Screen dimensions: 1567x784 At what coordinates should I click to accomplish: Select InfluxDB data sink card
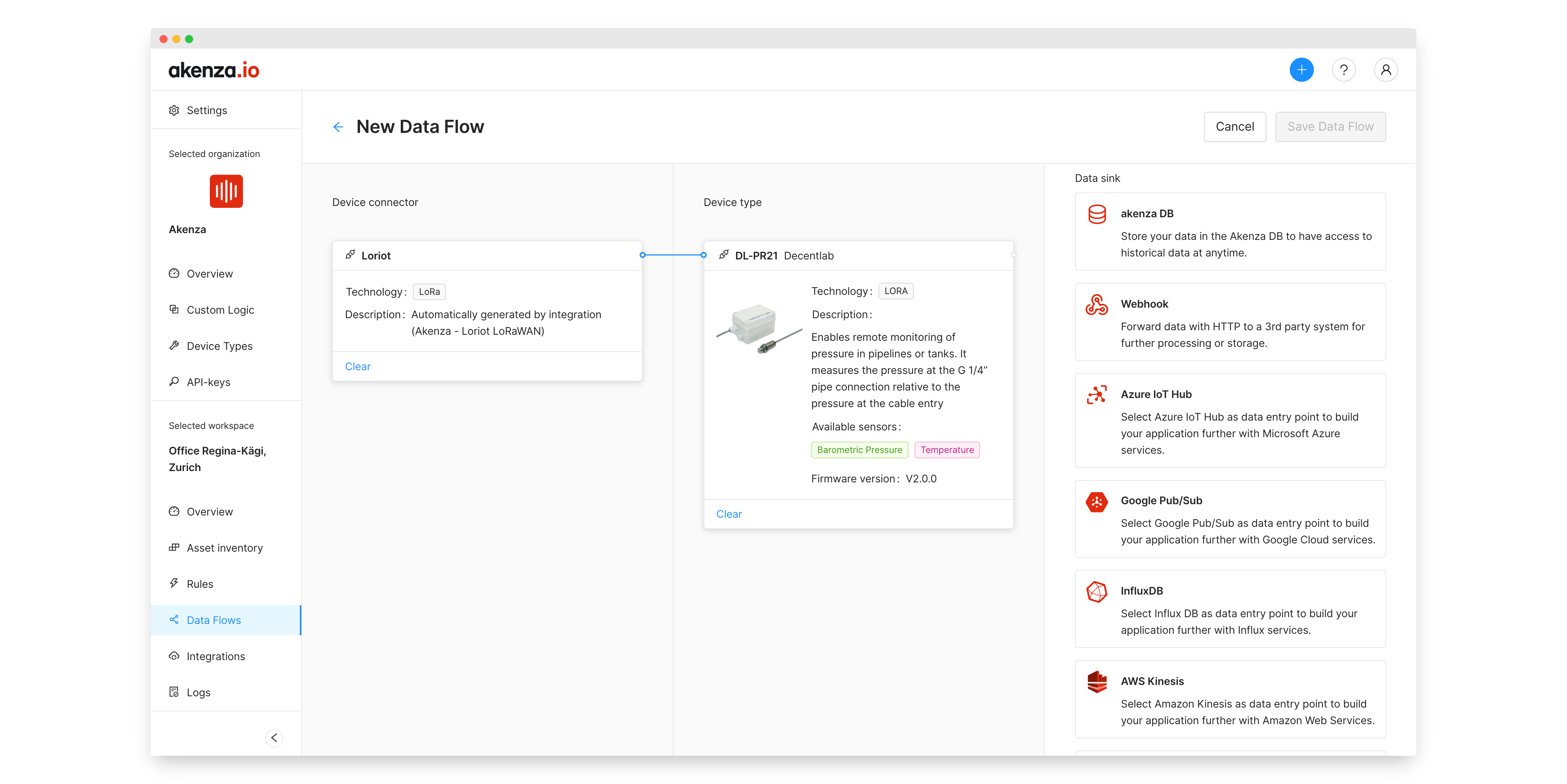[1230, 609]
